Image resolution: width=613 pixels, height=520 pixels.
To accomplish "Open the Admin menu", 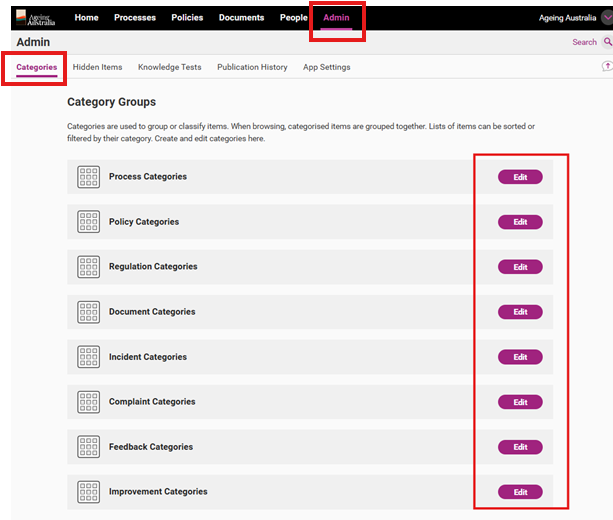I will tap(336, 18).
